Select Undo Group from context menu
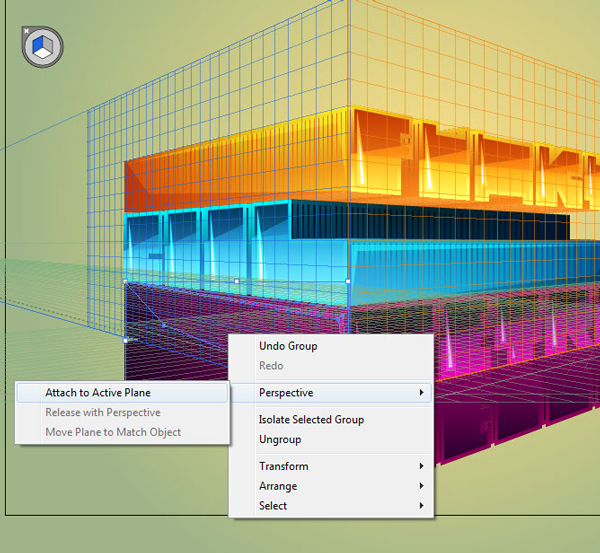Image resolution: width=600 pixels, height=553 pixels. (331, 346)
